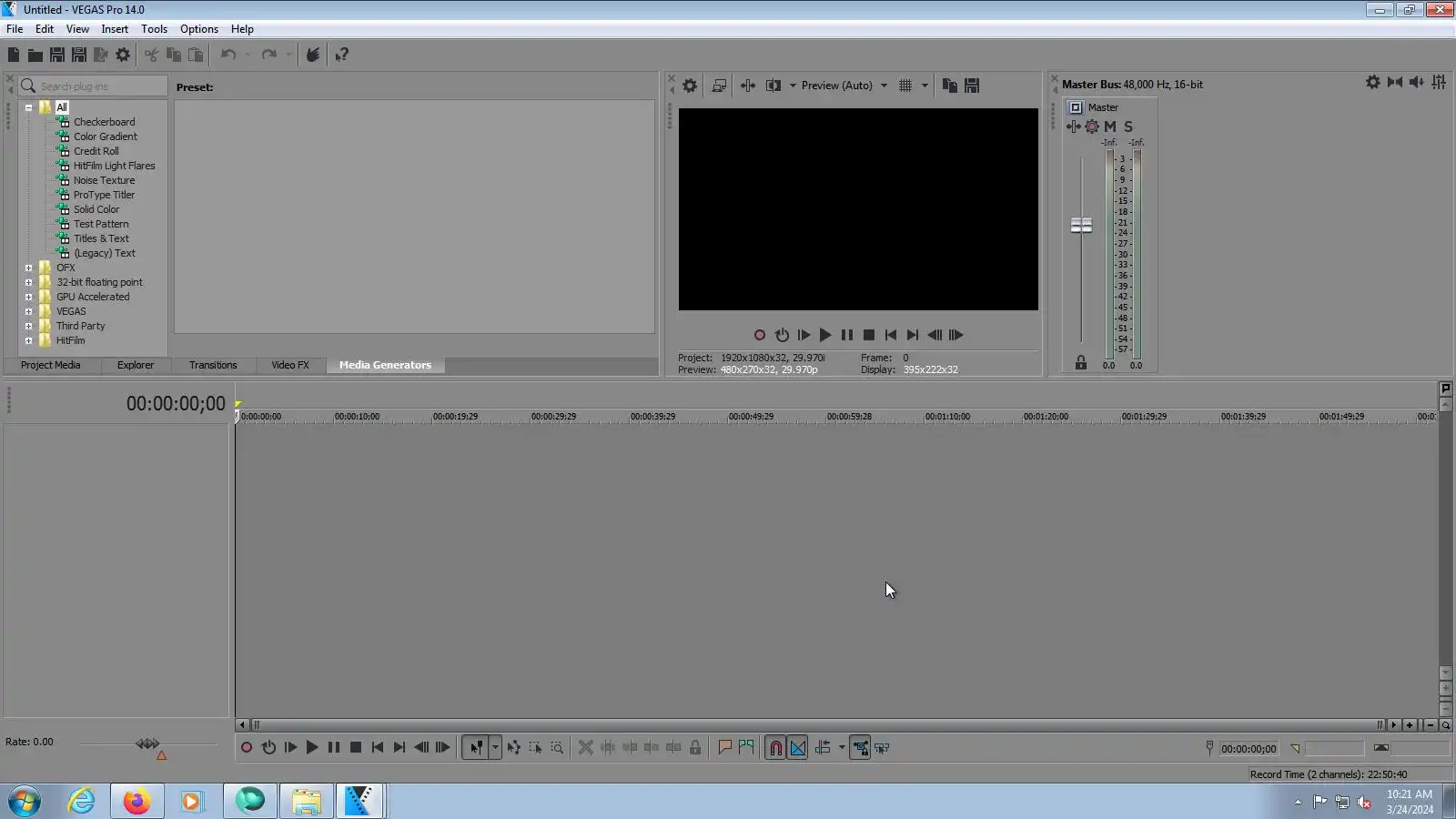1456x819 pixels.
Task: Expand the OFX folder
Action: tap(28, 268)
